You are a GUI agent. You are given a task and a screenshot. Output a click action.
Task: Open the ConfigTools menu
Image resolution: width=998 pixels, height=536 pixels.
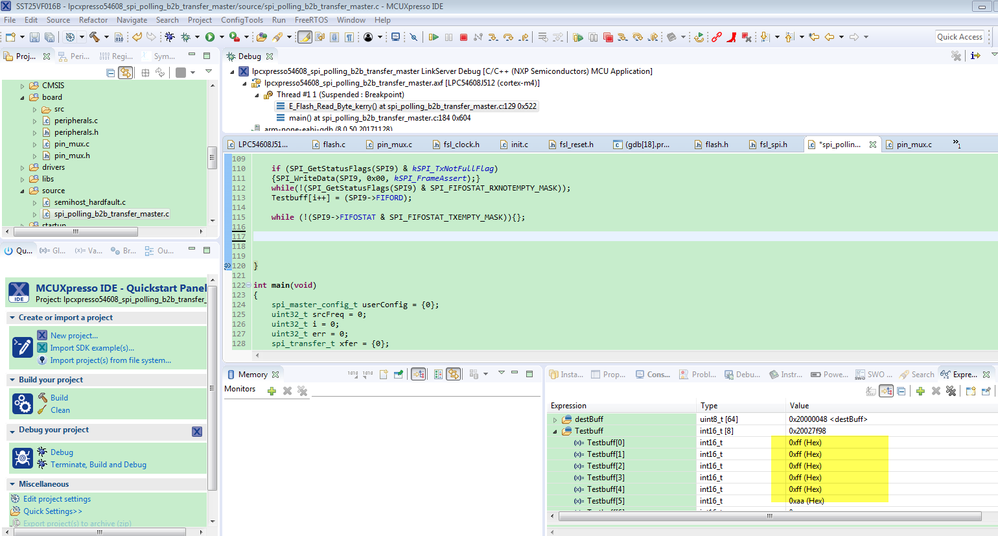click(240, 20)
